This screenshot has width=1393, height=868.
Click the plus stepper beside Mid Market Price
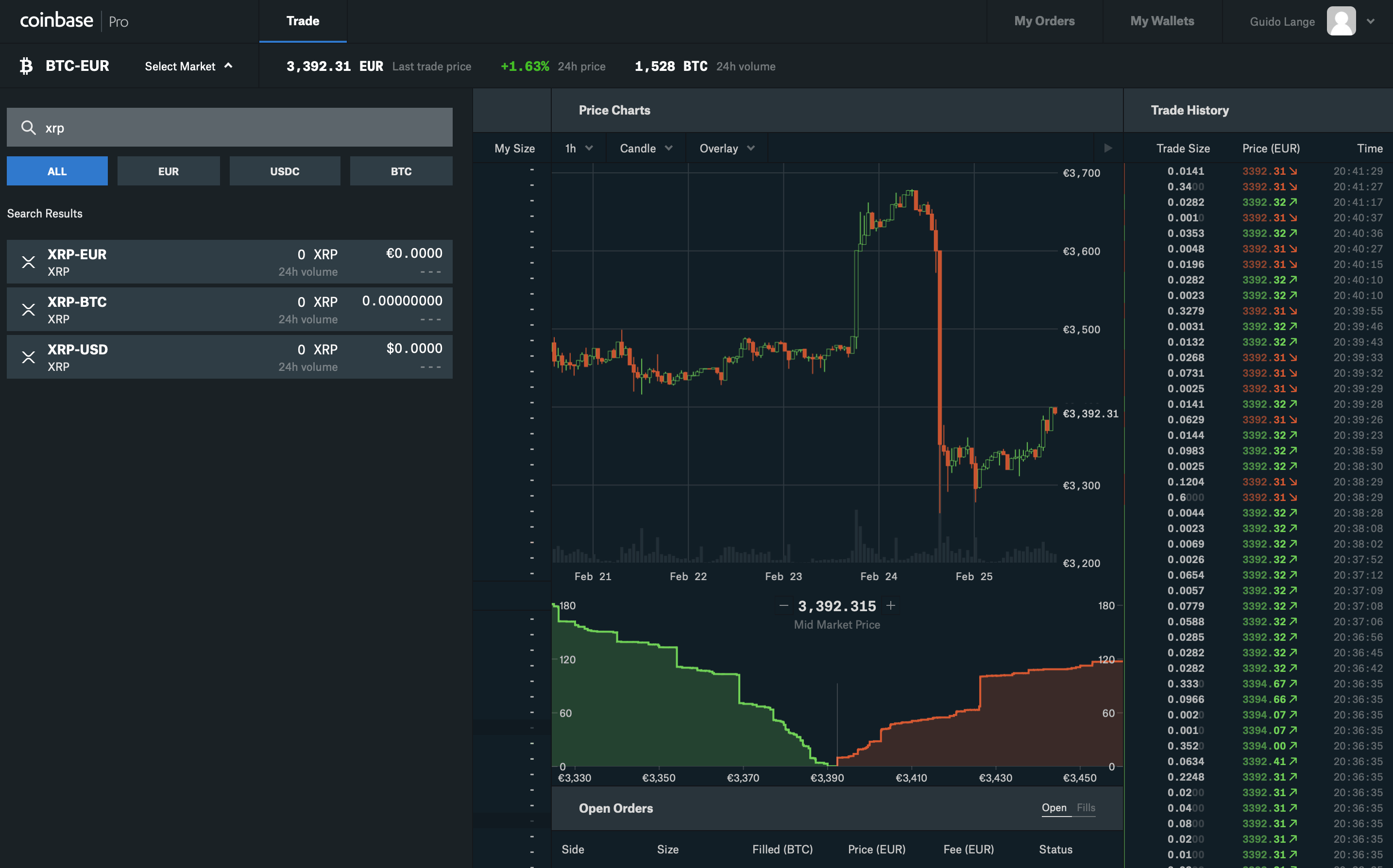click(891, 605)
